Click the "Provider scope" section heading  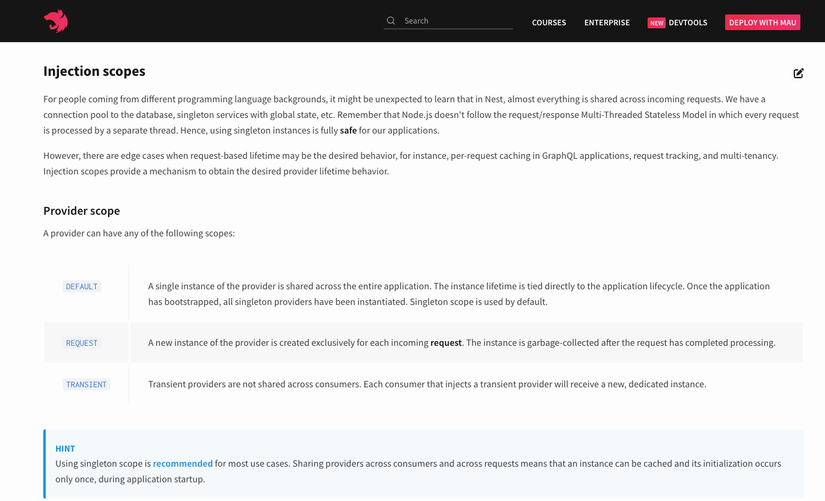pyautogui.click(x=81, y=211)
